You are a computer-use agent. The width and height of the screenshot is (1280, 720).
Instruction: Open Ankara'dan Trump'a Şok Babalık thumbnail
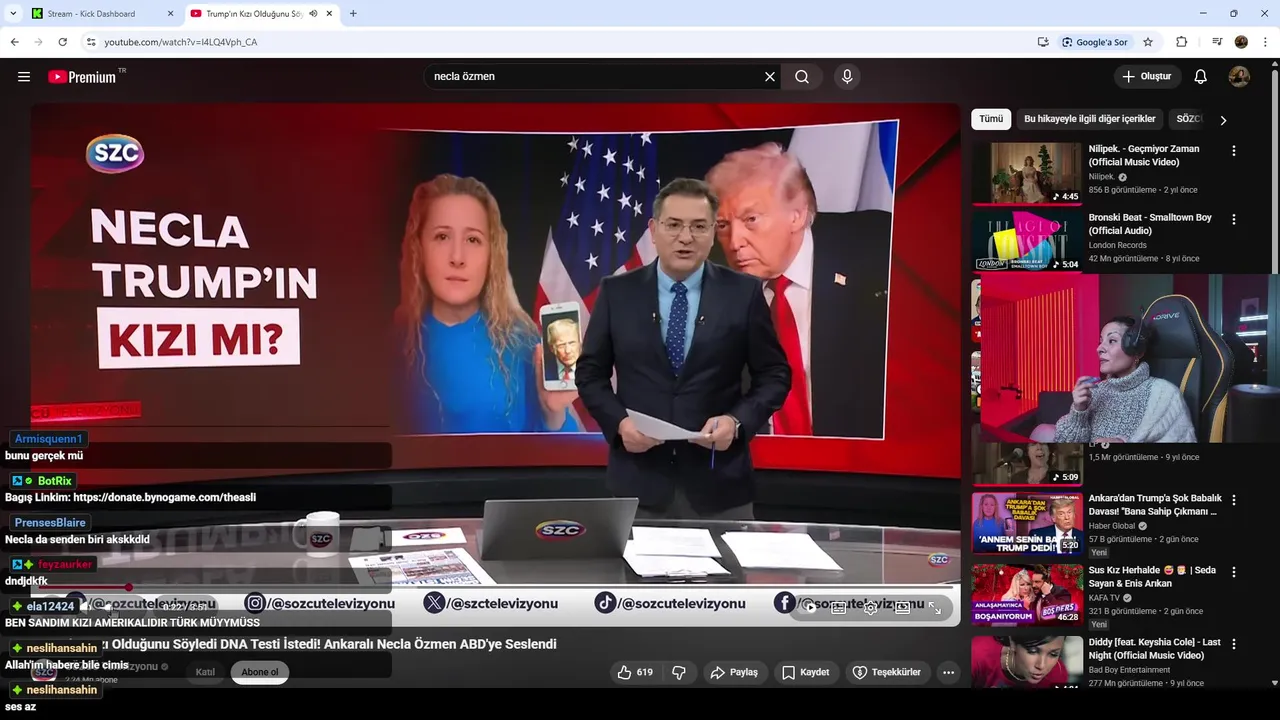(x=1027, y=523)
